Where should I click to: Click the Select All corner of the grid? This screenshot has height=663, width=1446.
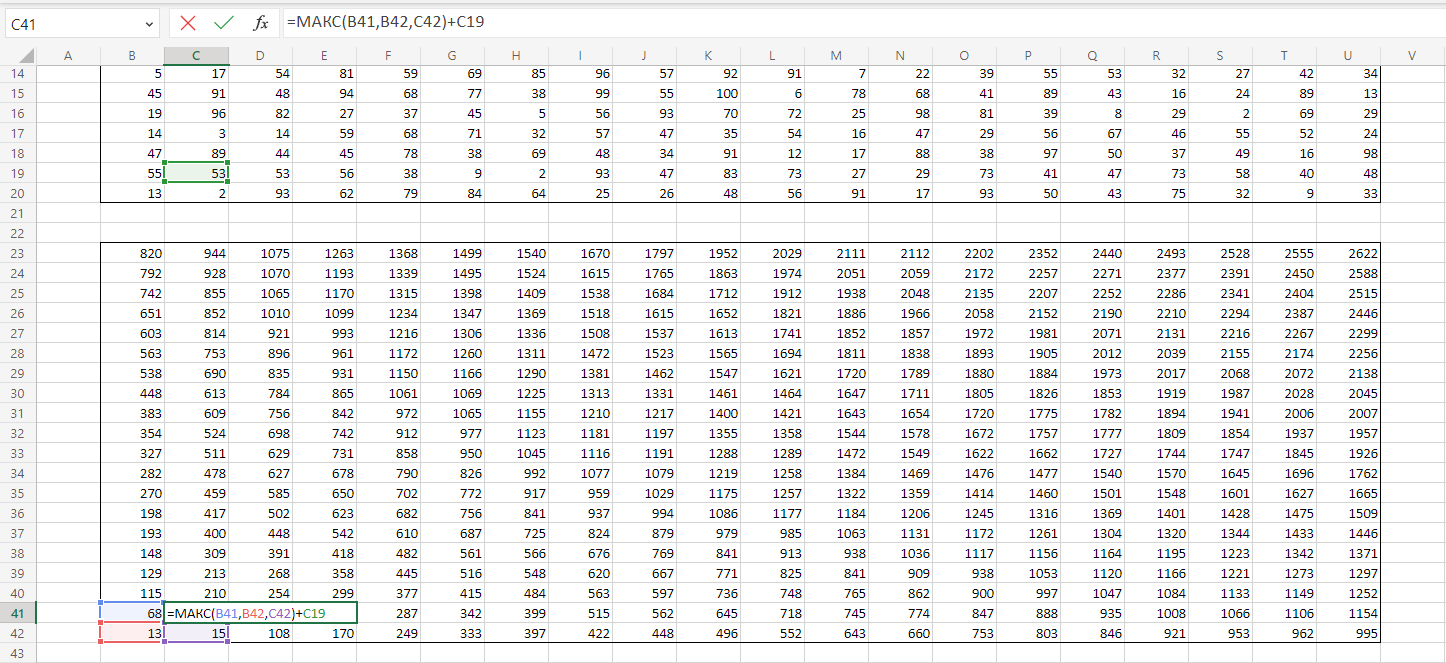pyautogui.click(x=18, y=56)
